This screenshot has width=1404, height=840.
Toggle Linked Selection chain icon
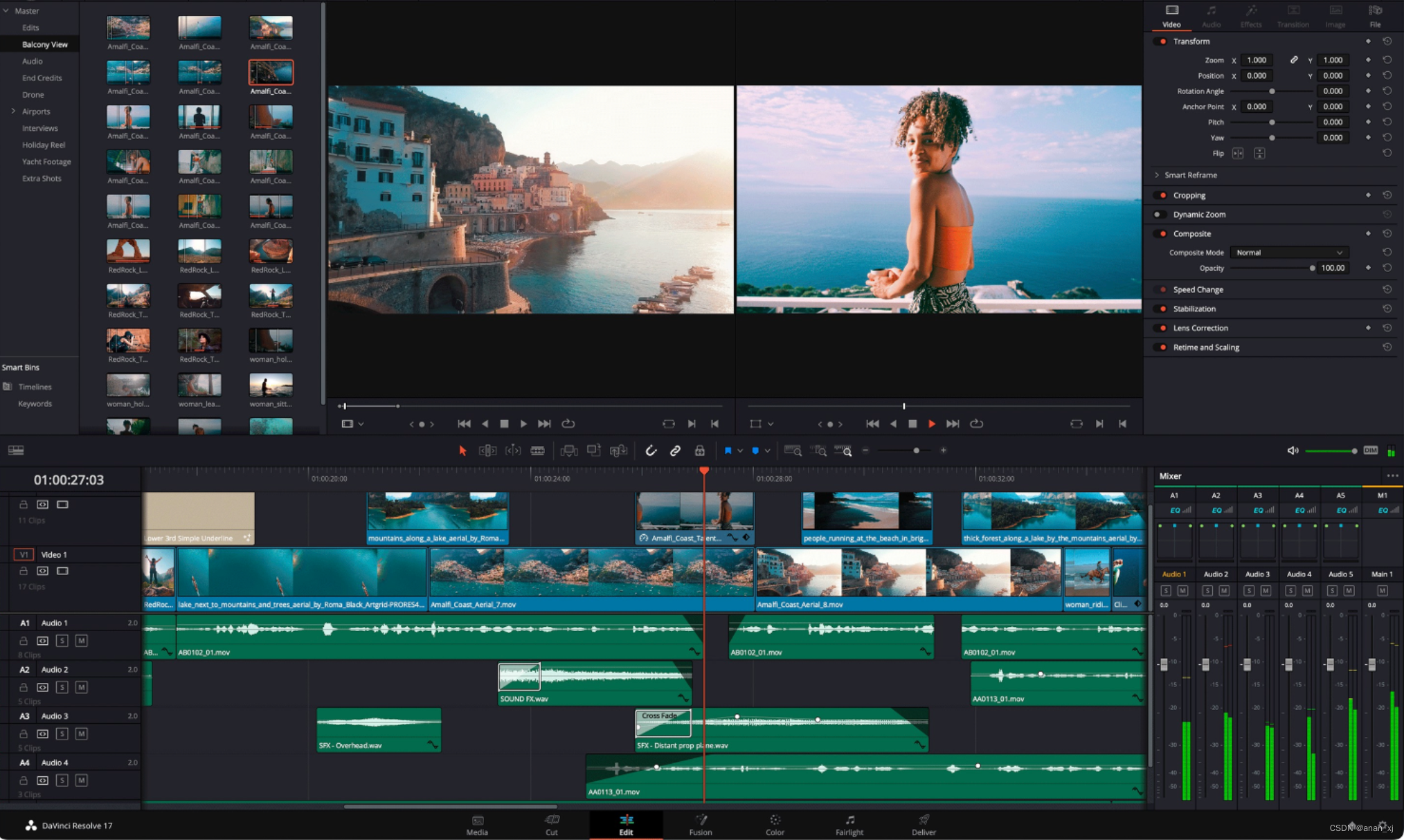[x=675, y=451]
